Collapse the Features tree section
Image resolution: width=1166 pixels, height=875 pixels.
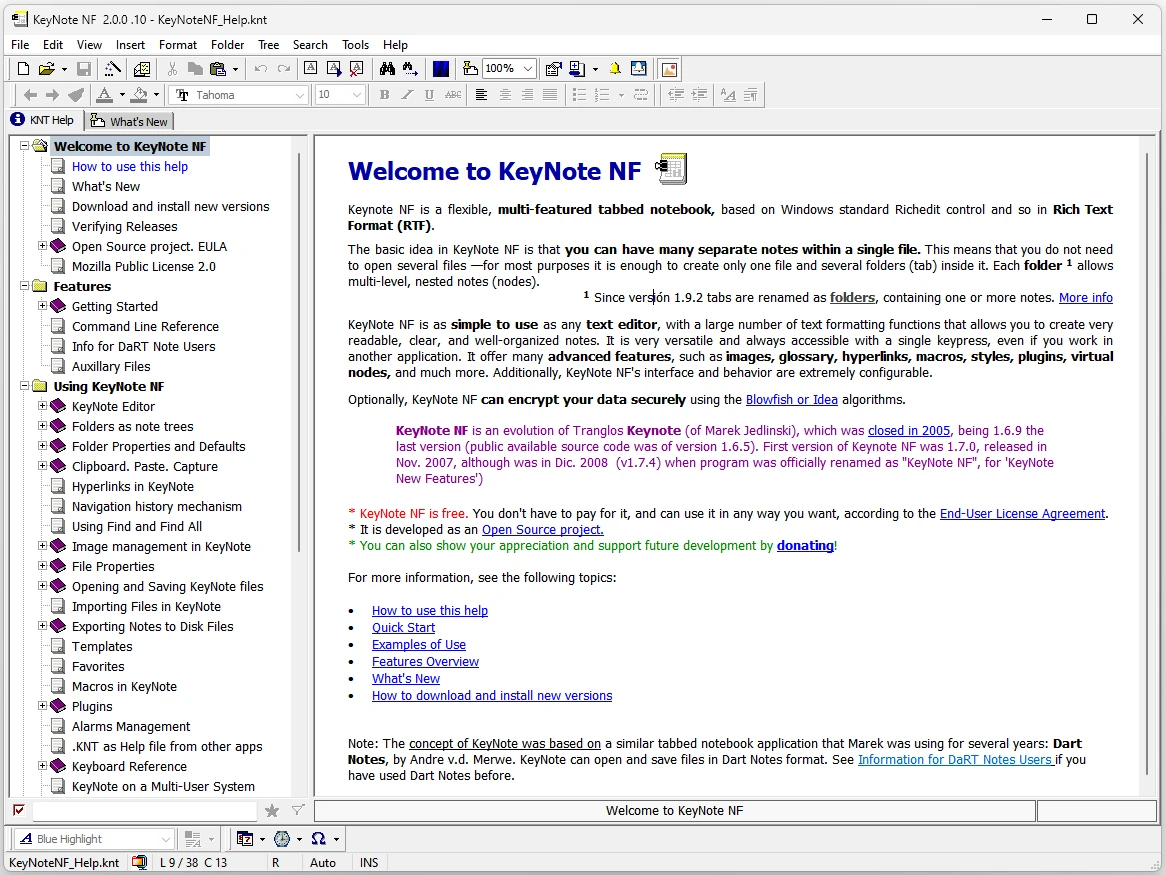pyautogui.click(x=25, y=285)
